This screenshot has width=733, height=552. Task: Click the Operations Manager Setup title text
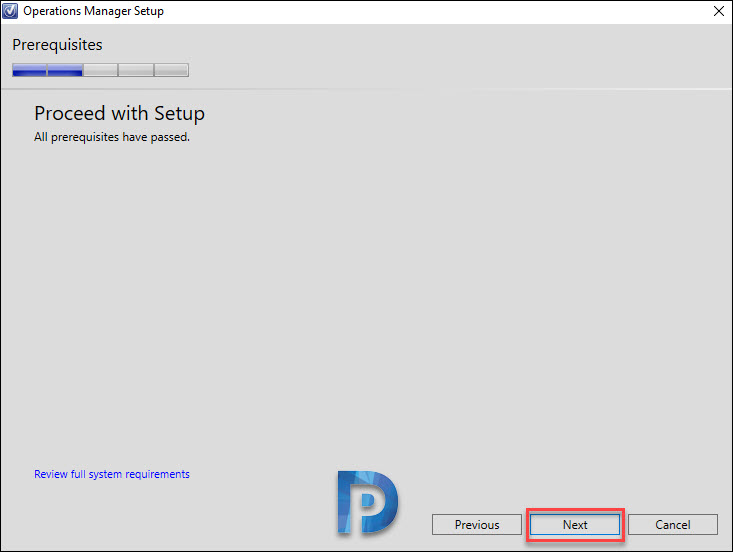pyautogui.click(x=93, y=11)
